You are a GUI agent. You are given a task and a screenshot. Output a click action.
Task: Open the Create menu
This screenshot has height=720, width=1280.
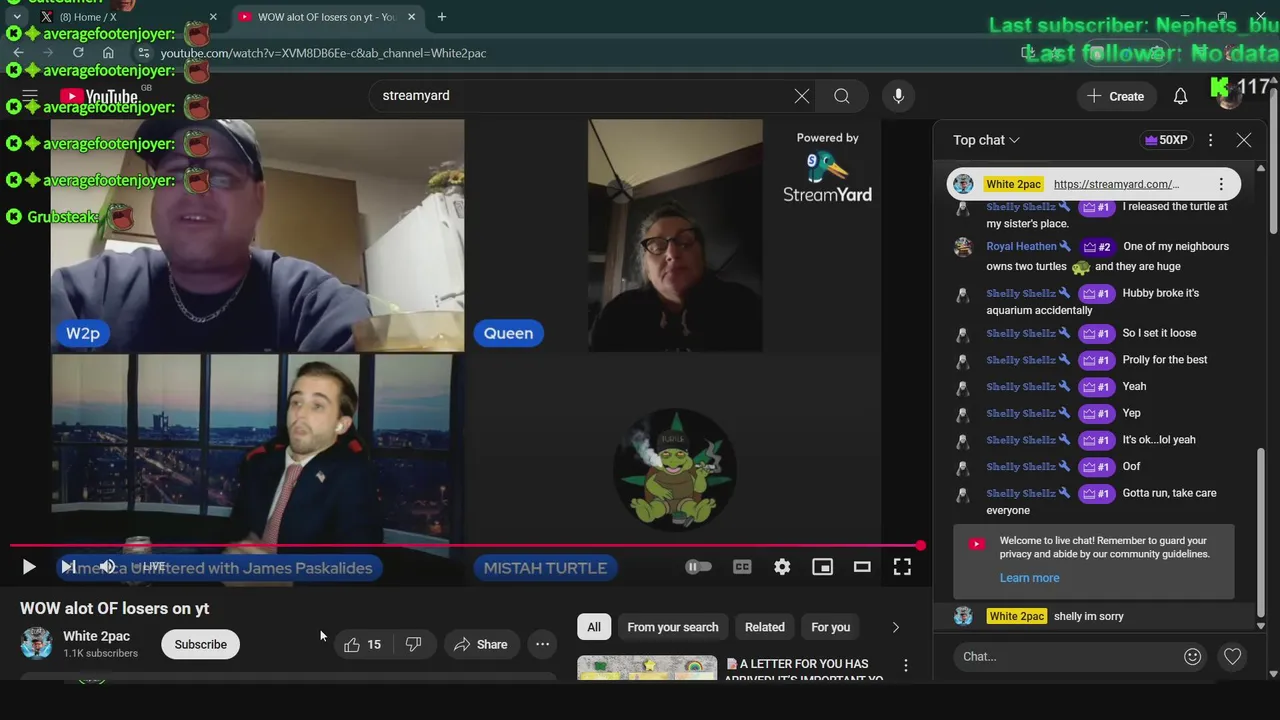[x=1116, y=96]
